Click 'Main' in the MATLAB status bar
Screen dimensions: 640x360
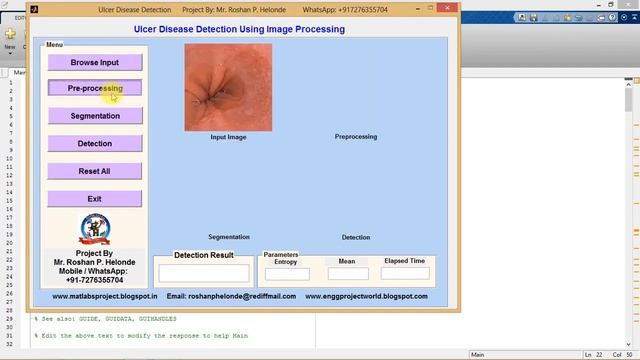[x=478, y=355]
